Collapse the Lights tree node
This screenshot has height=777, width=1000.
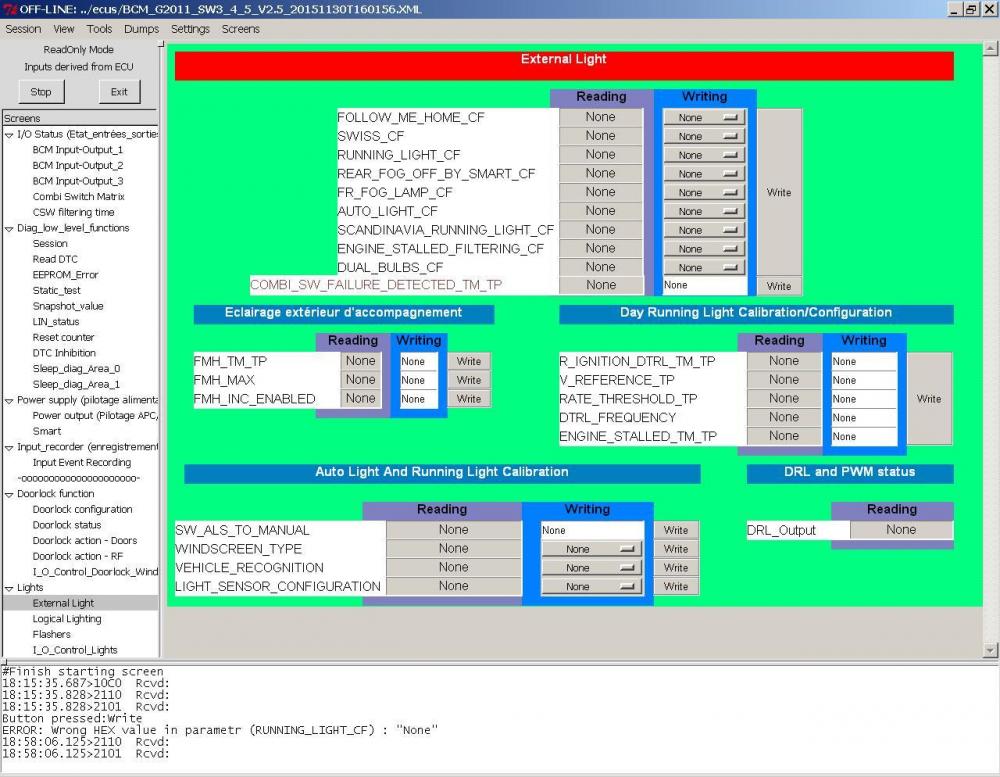point(9,588)
